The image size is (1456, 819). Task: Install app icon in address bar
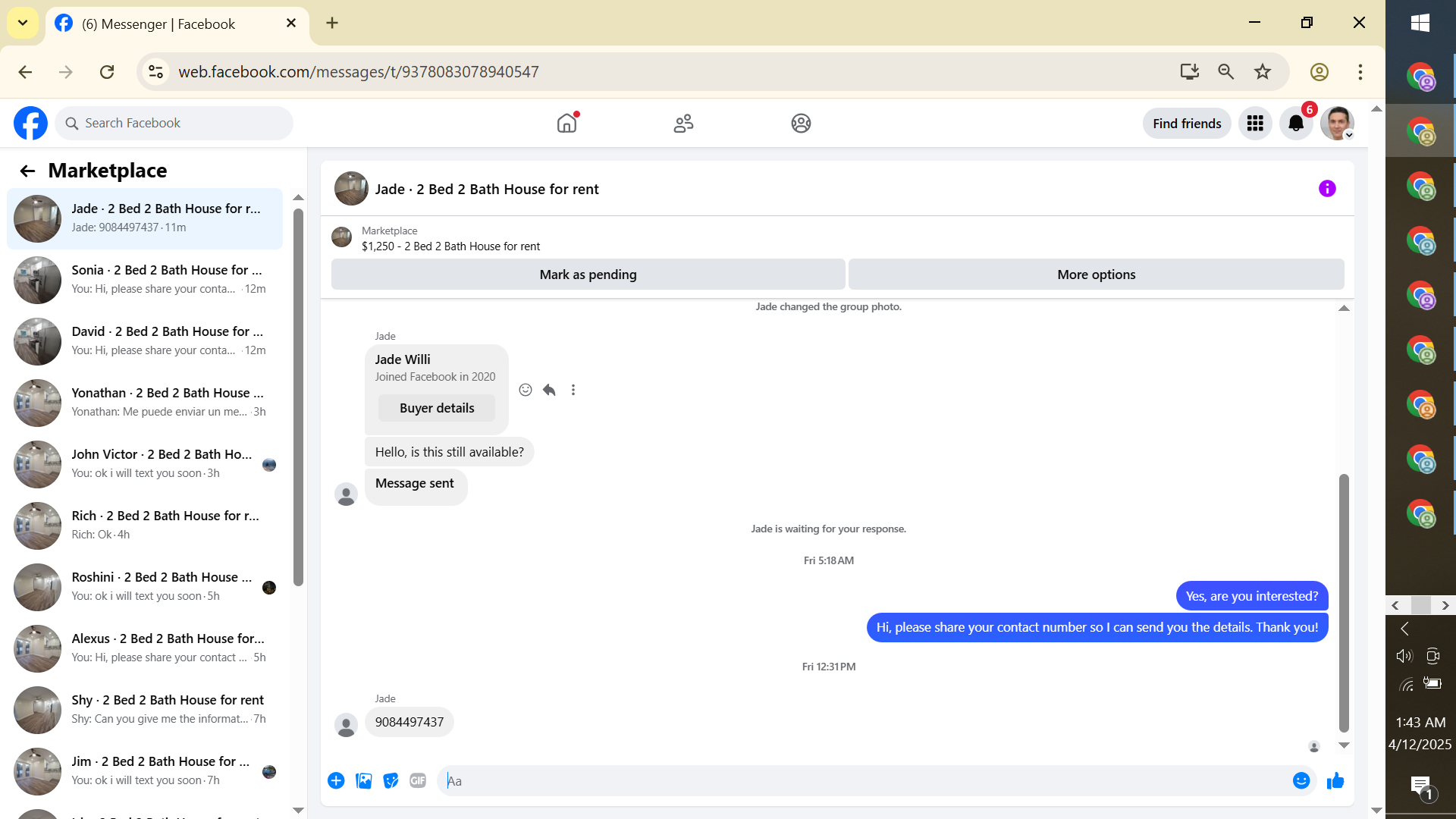point(1189,71)
